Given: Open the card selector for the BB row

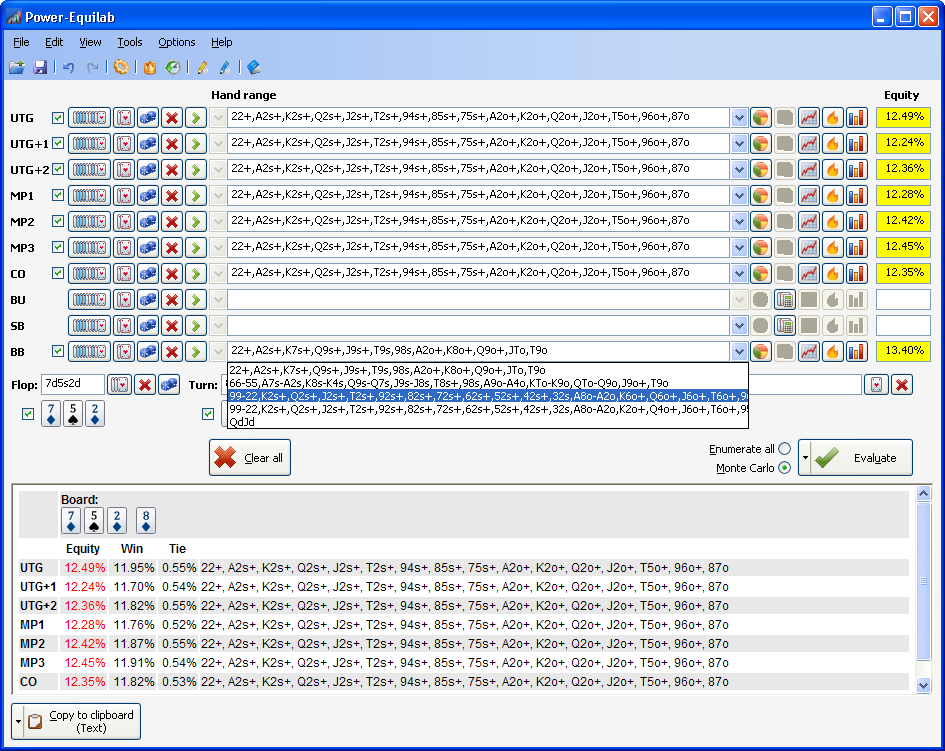Looking at the screenshot, I should coord(89,351).
